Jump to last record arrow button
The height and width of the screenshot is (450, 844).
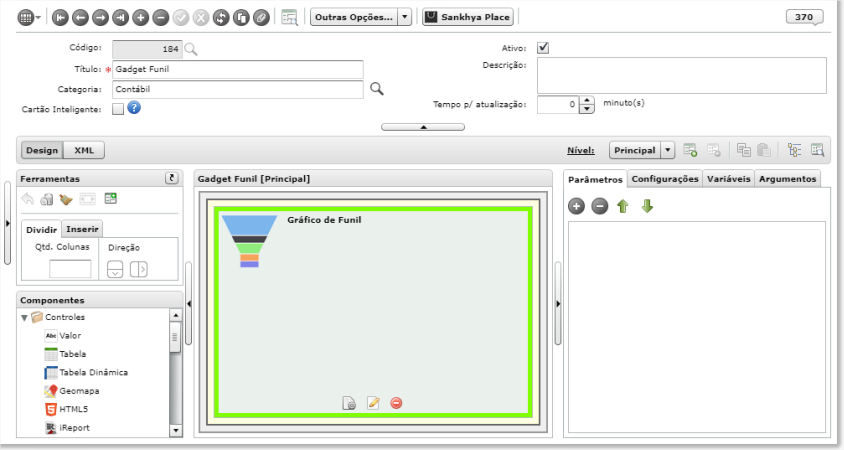[x=121, y=18]
